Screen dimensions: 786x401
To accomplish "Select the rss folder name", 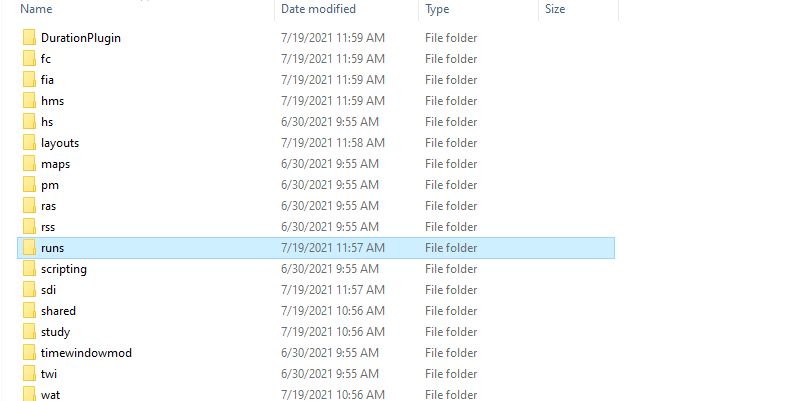I will pyautogui.click(x=48, y=227).
